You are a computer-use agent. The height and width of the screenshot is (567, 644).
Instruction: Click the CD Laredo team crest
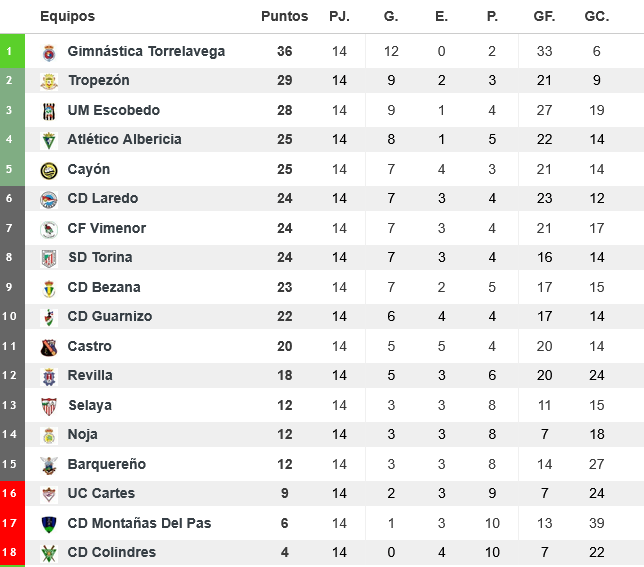point(48,199)
